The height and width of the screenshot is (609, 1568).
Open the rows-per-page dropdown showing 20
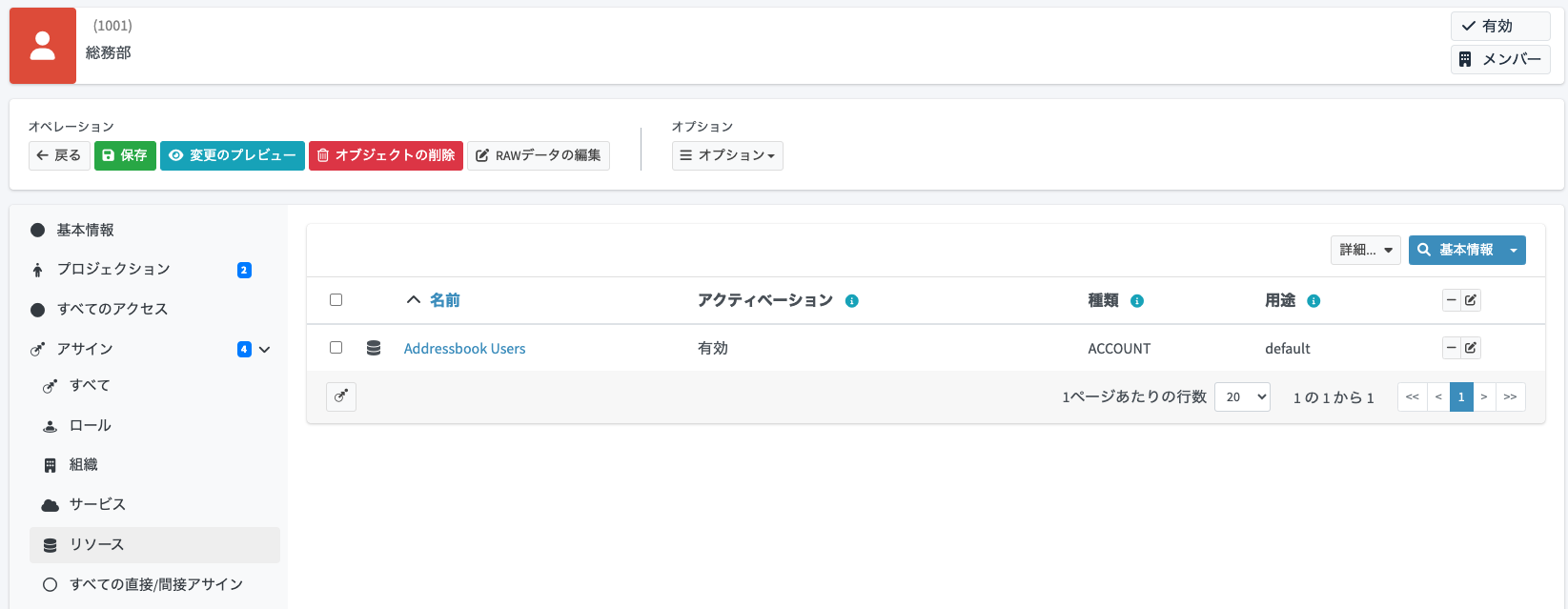point(1242,396)
